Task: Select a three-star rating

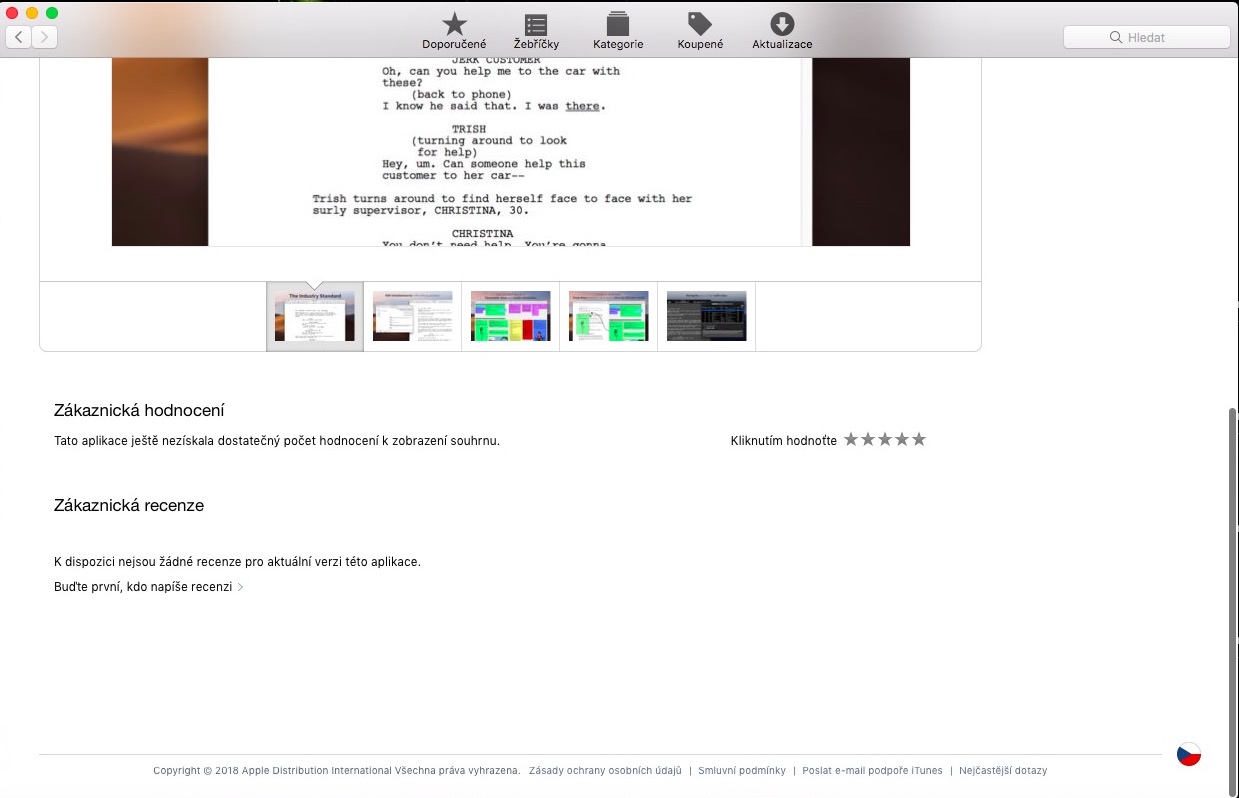Action: point(885,438)
